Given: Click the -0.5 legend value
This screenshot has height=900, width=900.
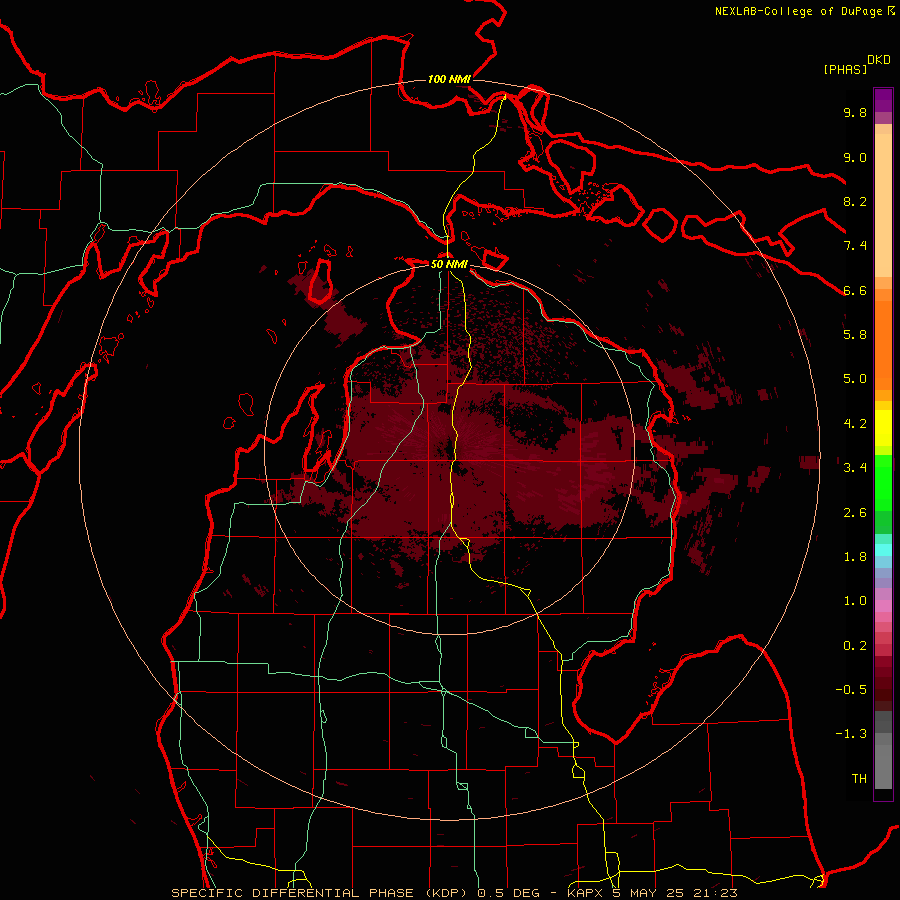Looking at the screenshot, I should point(851,690).
